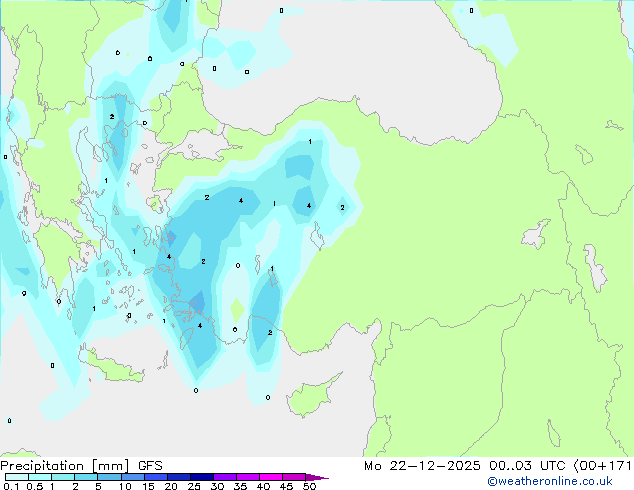Click the 0.1–0.5 mm legend color box
This screenshot has width=634, height=490.
tap(17, 477)
